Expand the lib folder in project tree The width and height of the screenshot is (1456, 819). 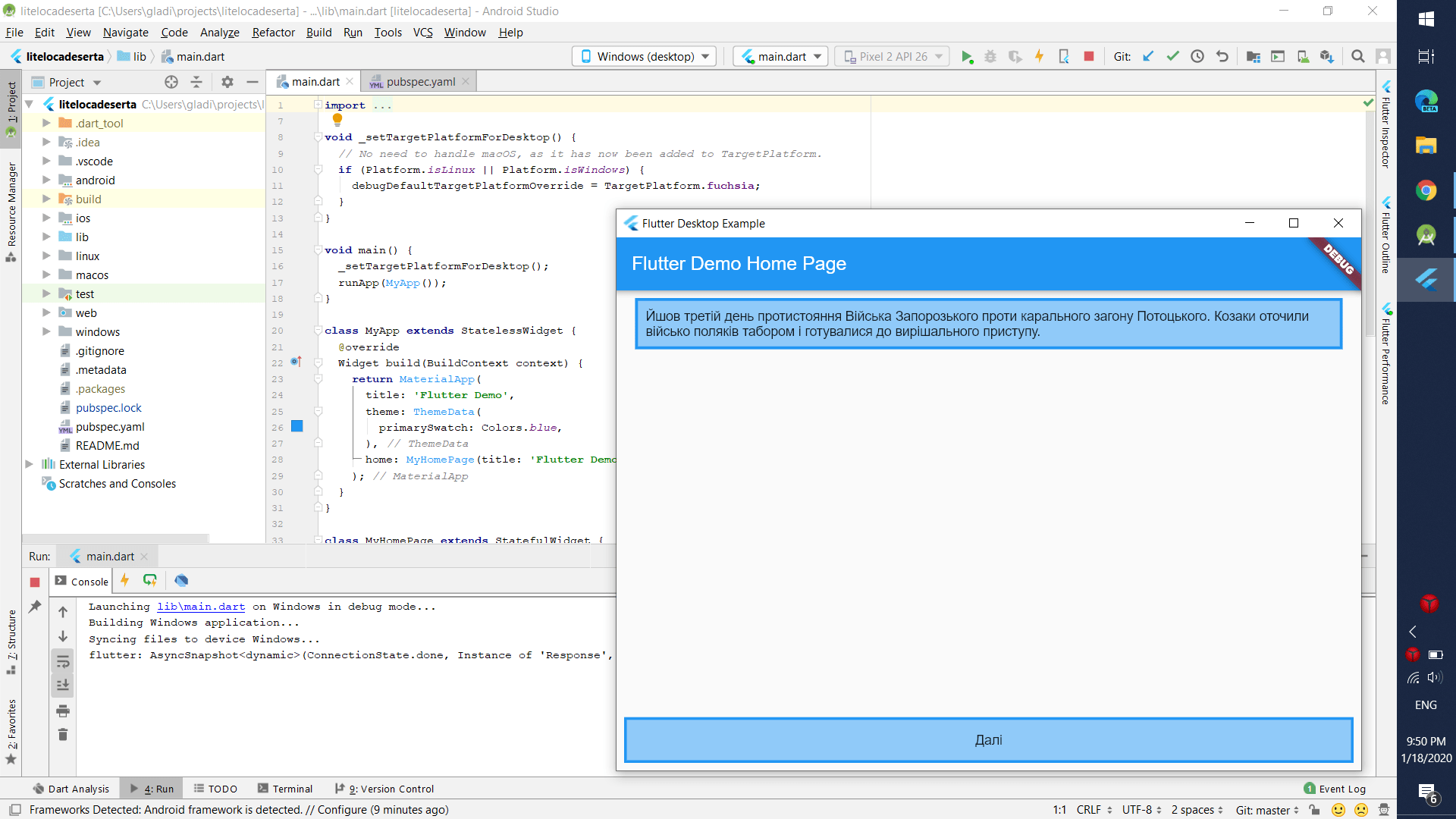click(x=46, y=237)
